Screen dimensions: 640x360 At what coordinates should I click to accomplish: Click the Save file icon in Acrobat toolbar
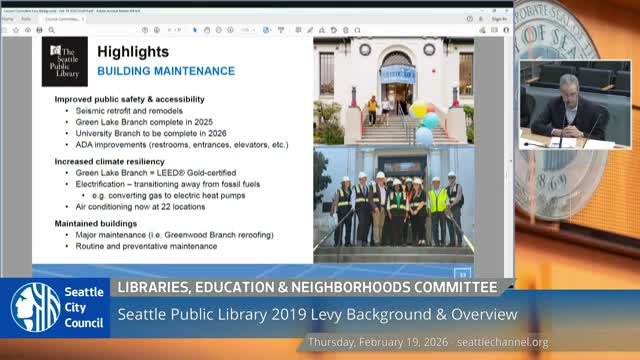pos(4,30)
